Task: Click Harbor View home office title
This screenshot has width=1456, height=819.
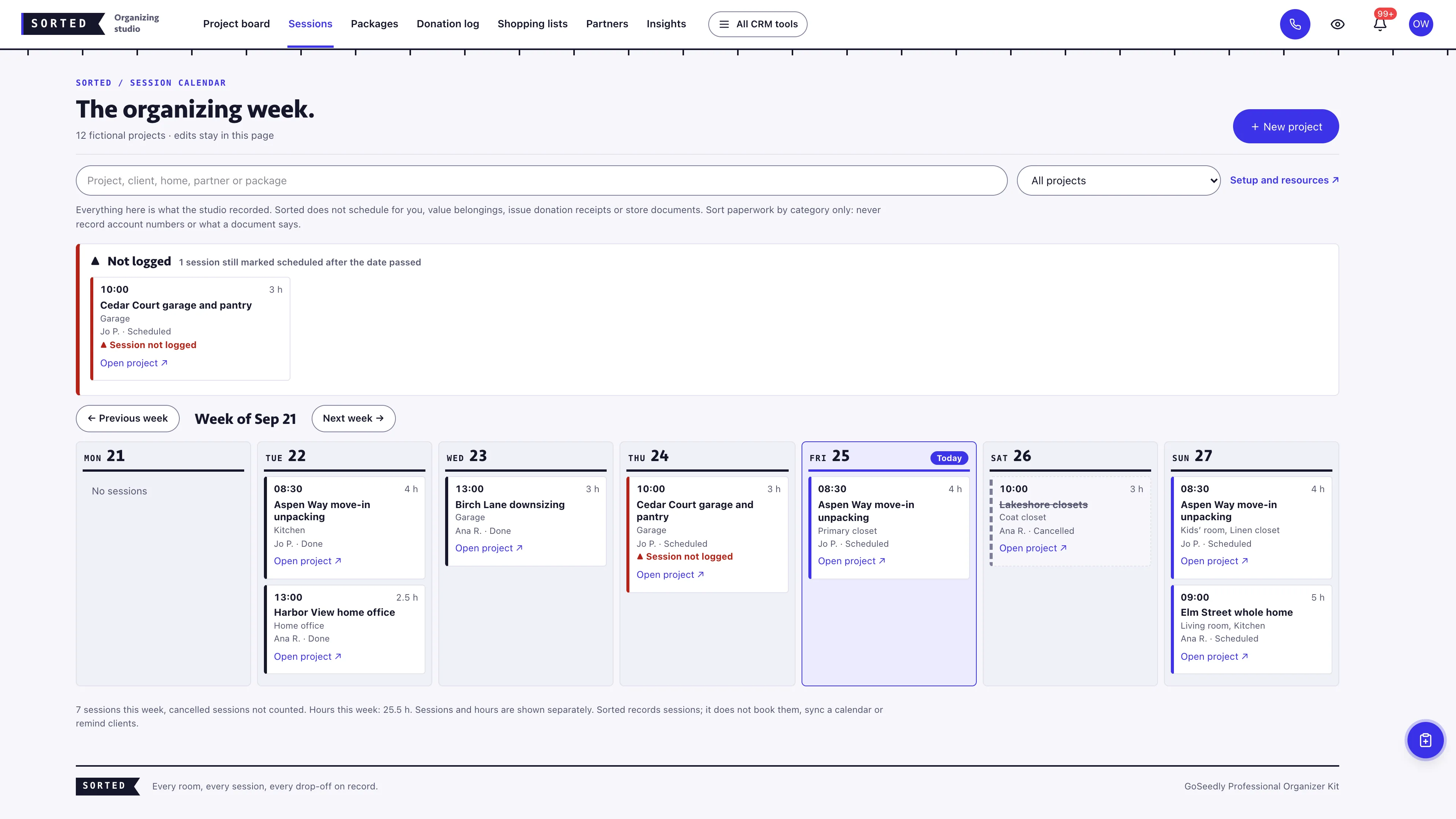Action: [334, 612]
